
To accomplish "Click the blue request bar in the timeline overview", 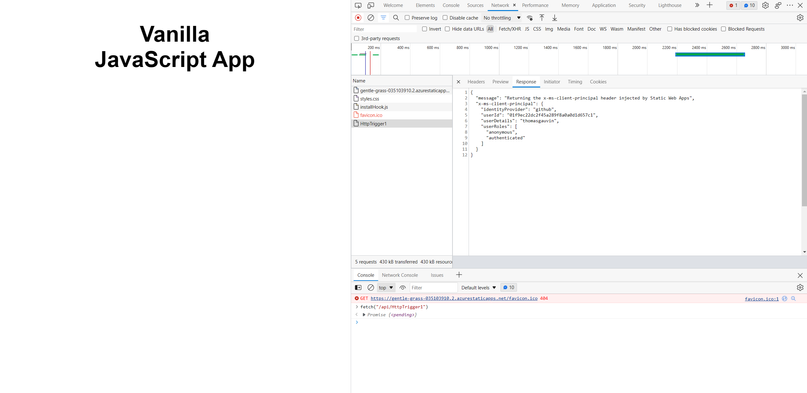I will point(710,54).
